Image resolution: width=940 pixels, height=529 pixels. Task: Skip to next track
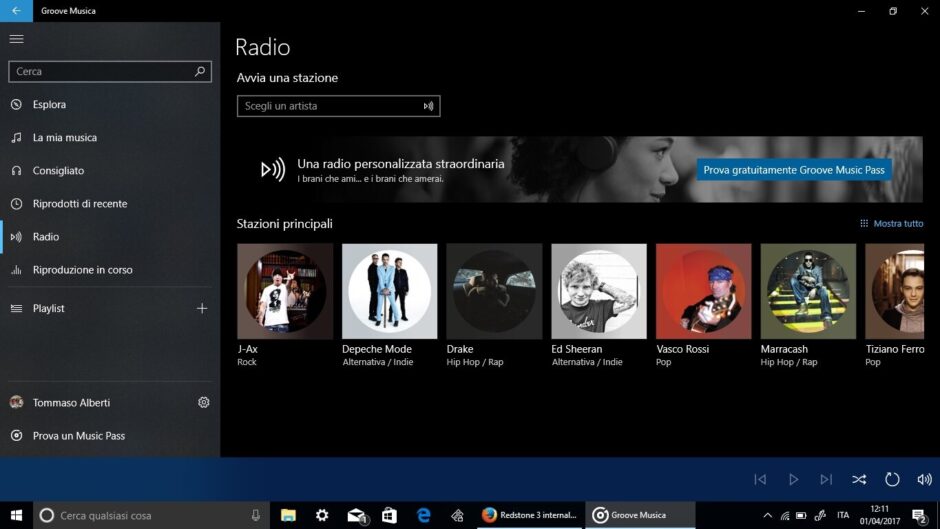click(826, 479)
